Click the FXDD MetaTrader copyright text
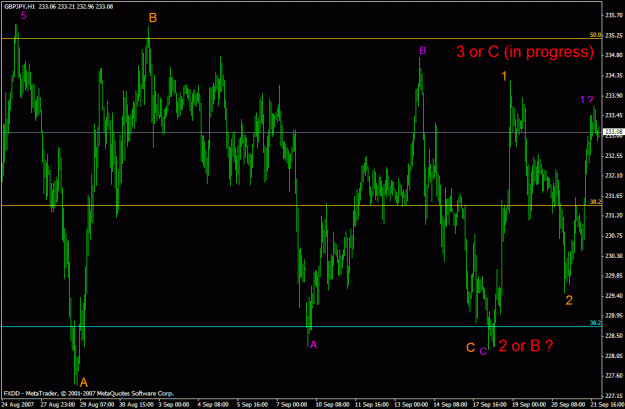 88,394
